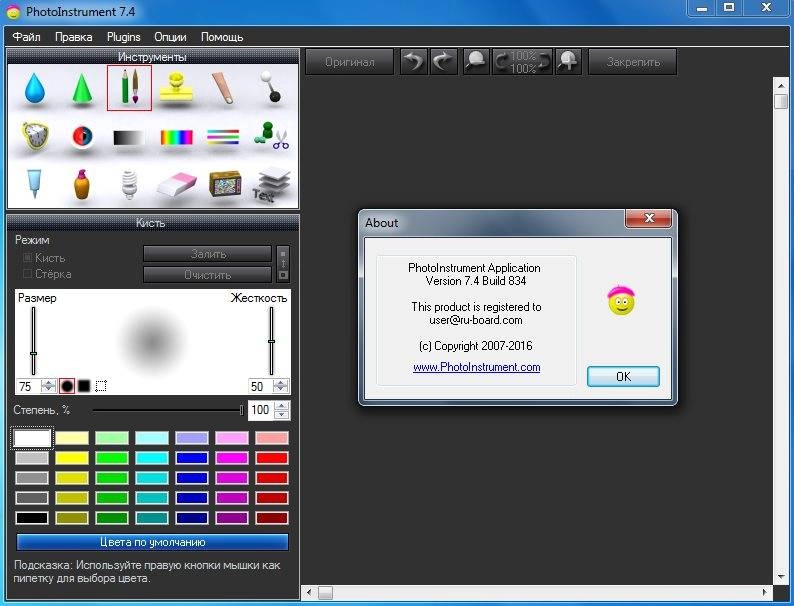Select the skin-tone finger tool
This screenshot has height=606, width=794.
(x=223, y=88)
